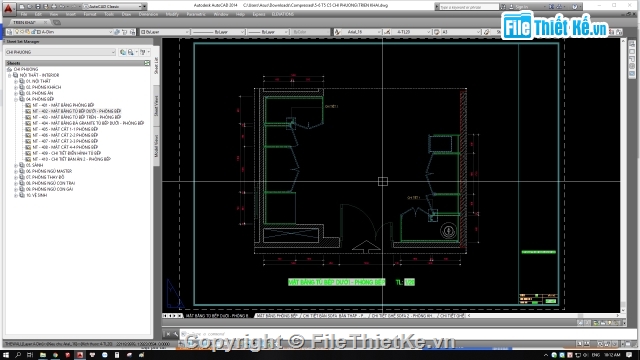Viewport: 640px width, 360px height.
Task: Select the Model Views side tab
Action: [156, 146]
